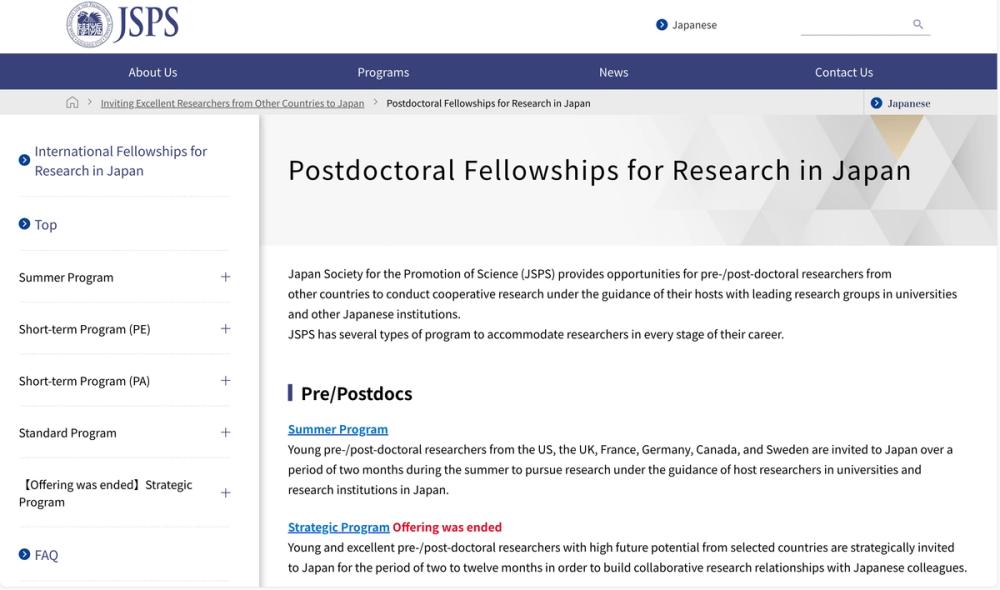Open the Strategic Program link in content
The height and width of the screenshot is (590, 1000).
(338, 527)
